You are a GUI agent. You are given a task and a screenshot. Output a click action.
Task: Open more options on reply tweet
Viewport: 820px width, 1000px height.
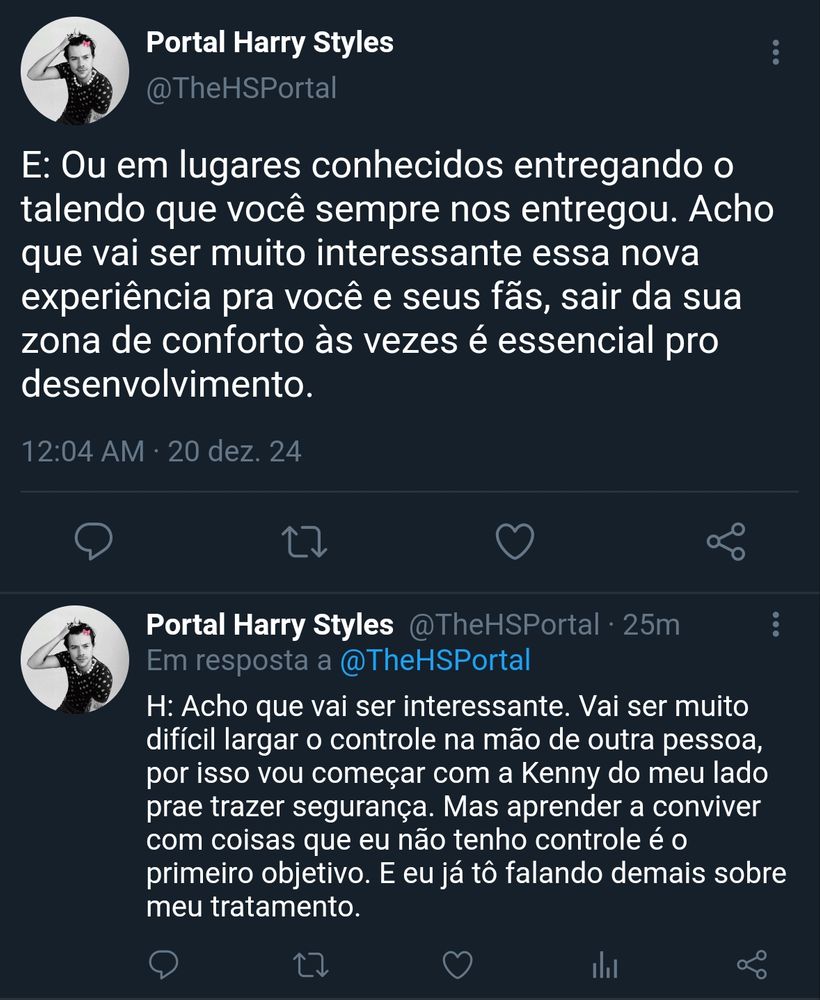776,626
